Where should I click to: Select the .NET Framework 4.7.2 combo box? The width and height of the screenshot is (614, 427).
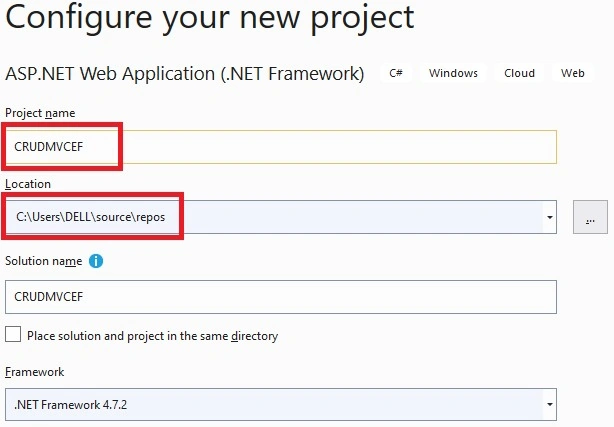coord(281,404)
